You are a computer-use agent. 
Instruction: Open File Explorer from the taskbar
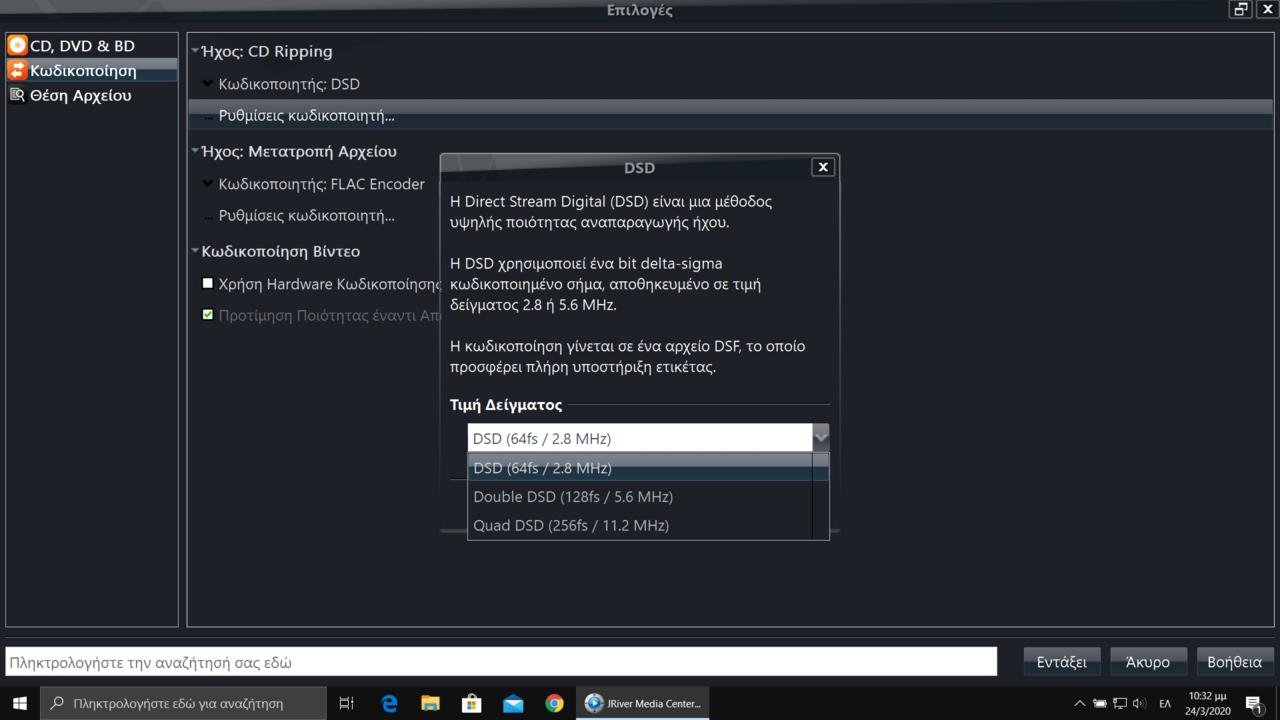[430, 703]
